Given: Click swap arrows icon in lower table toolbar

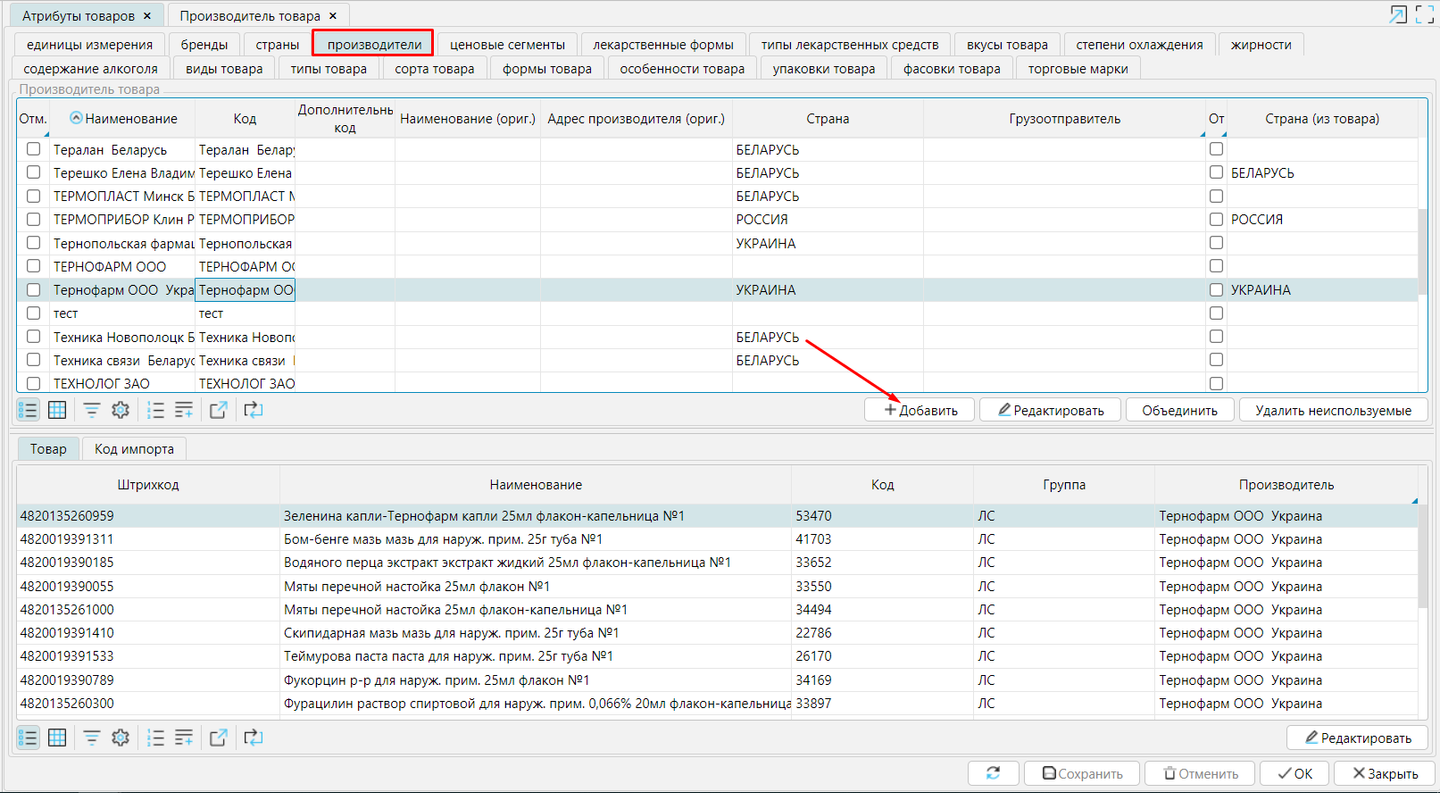Looking at the screenshot, I should 252,738.
